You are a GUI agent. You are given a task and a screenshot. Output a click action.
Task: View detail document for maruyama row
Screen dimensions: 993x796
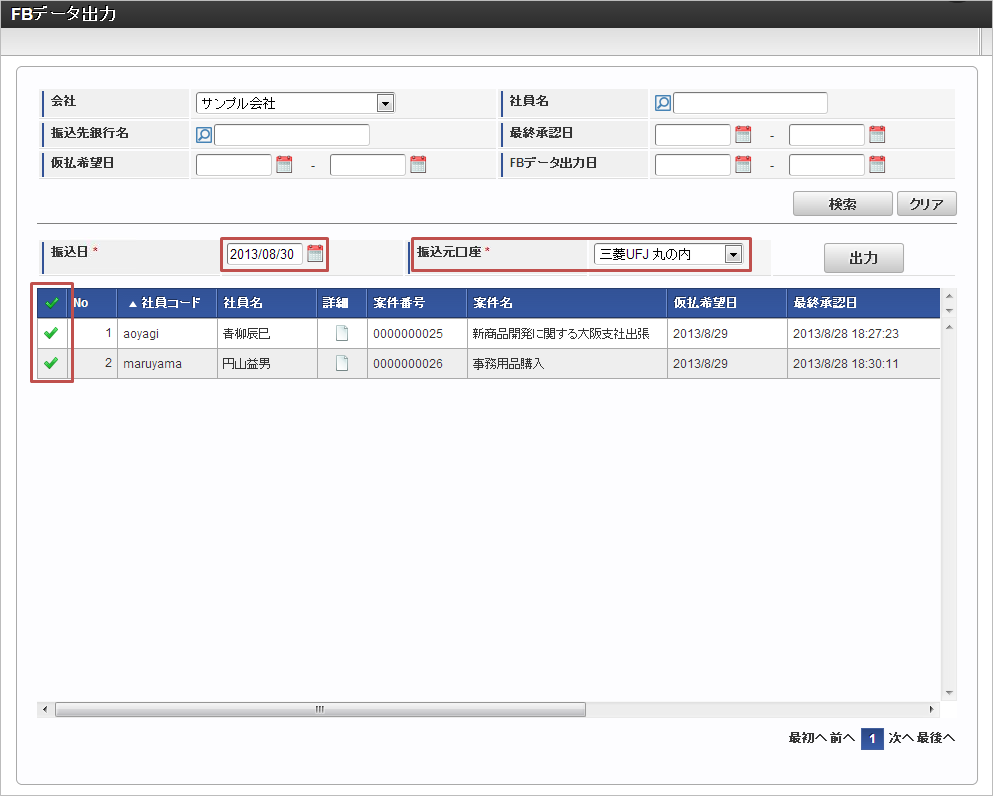coord(342,364)
